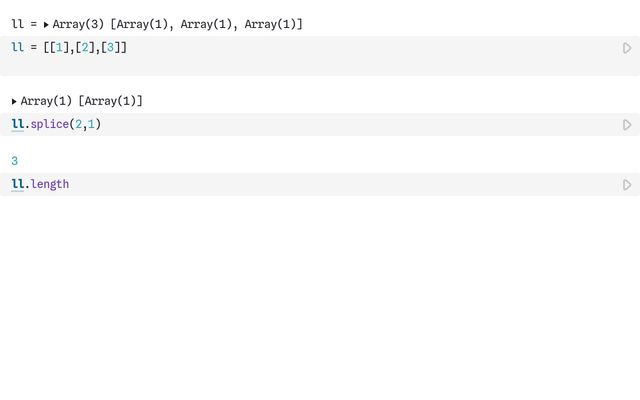The image size is (640, 400).
Task: Run the ll = [[1],[2],[3]] cell
Action: coord(627,48)
